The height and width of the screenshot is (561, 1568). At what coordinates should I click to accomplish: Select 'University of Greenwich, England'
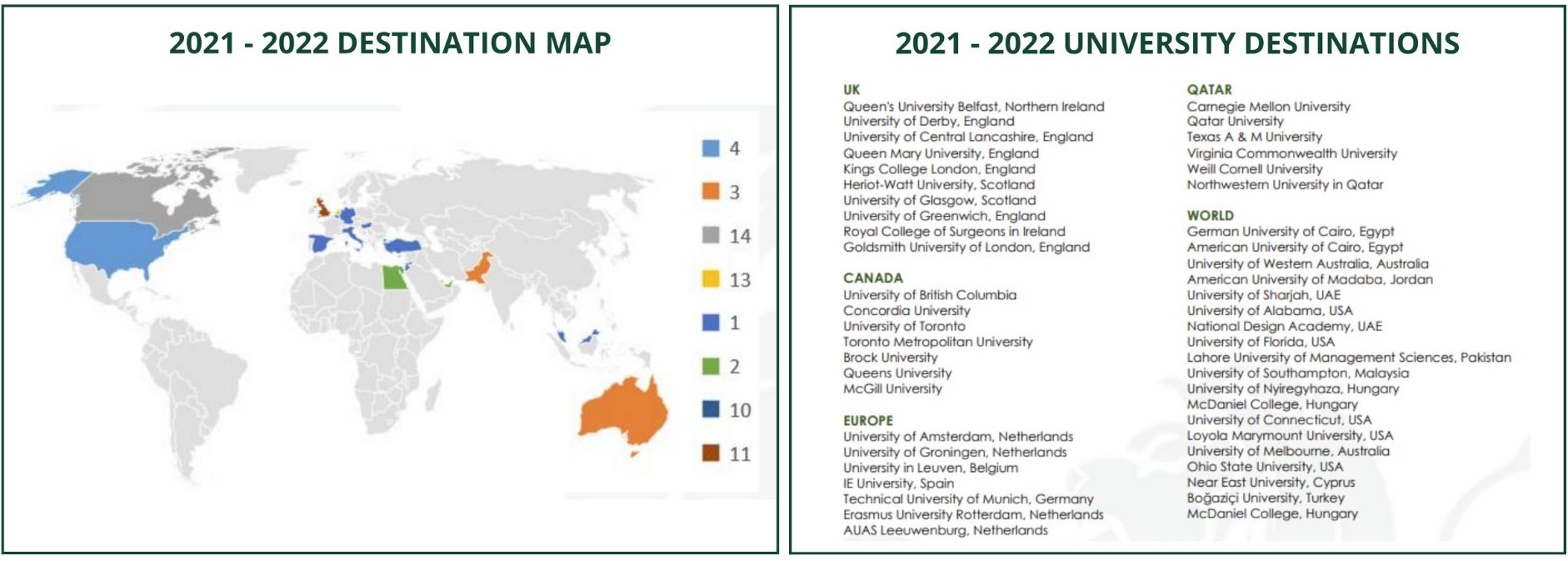(x=945, y=217)
